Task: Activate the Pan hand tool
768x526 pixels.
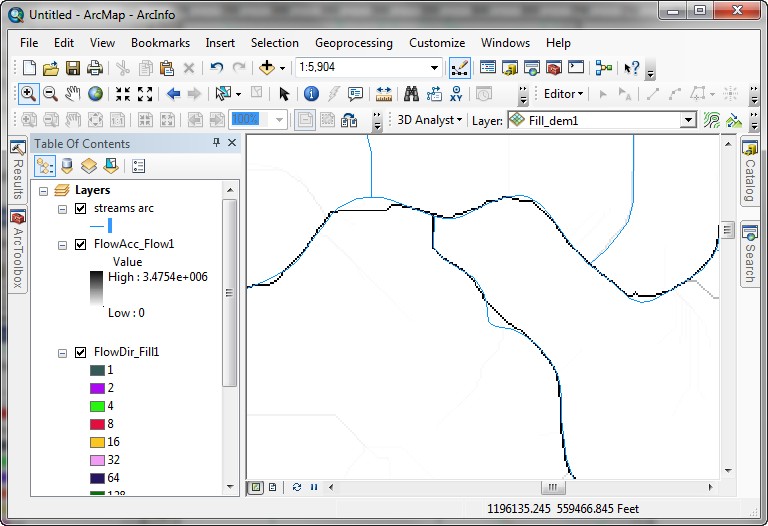Action: click(73, 94)
